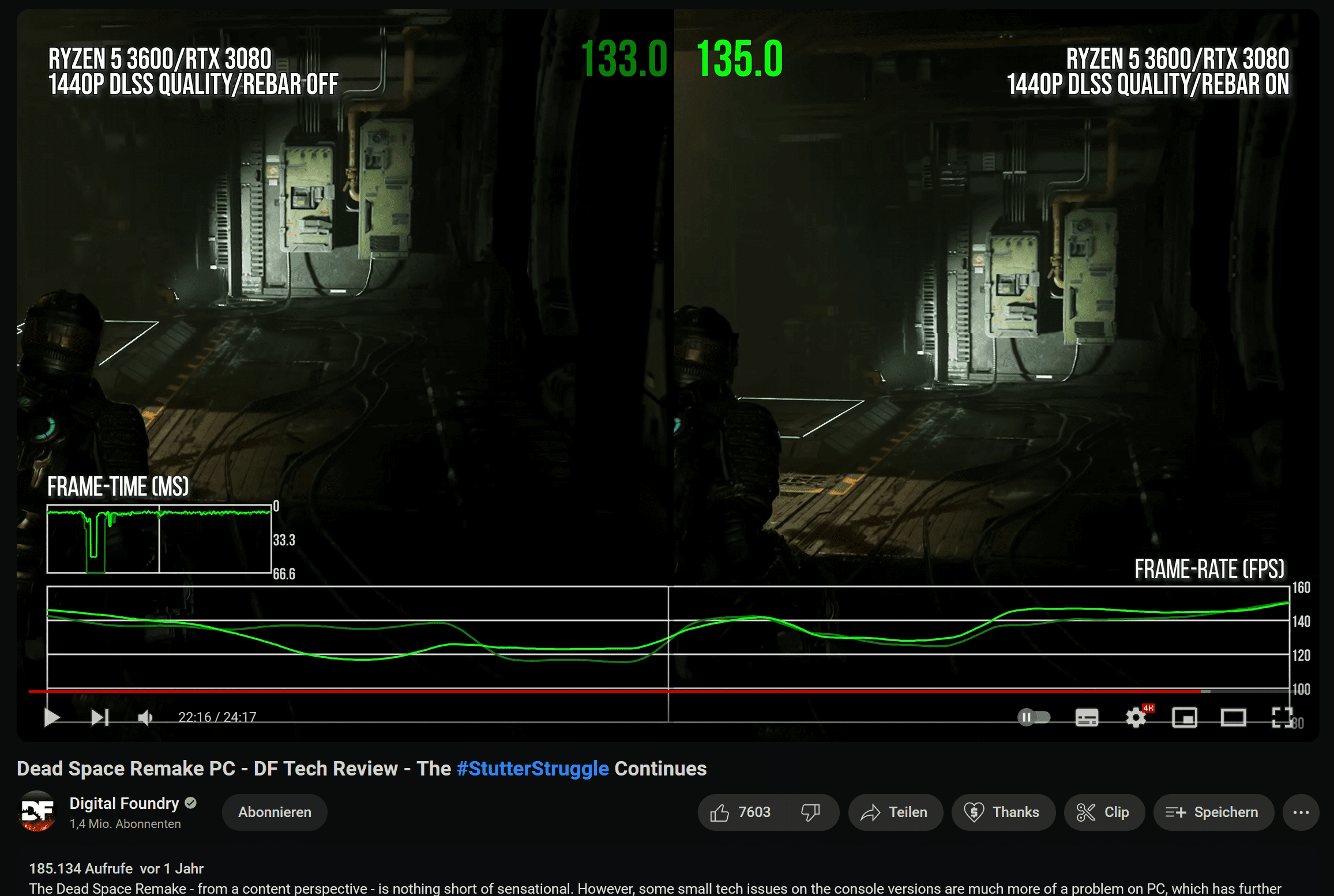1334x896 pixels.
Task: Mute the video volume
Action: pyautogui.click(x=145, y=717)
